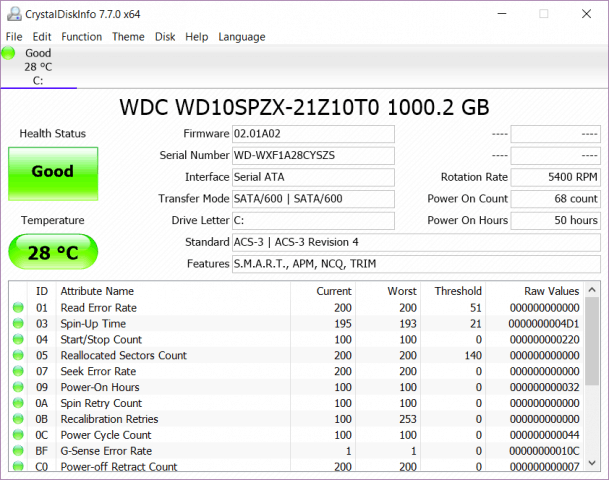Select the Start/Stop Count row text

tap(101, 340)
